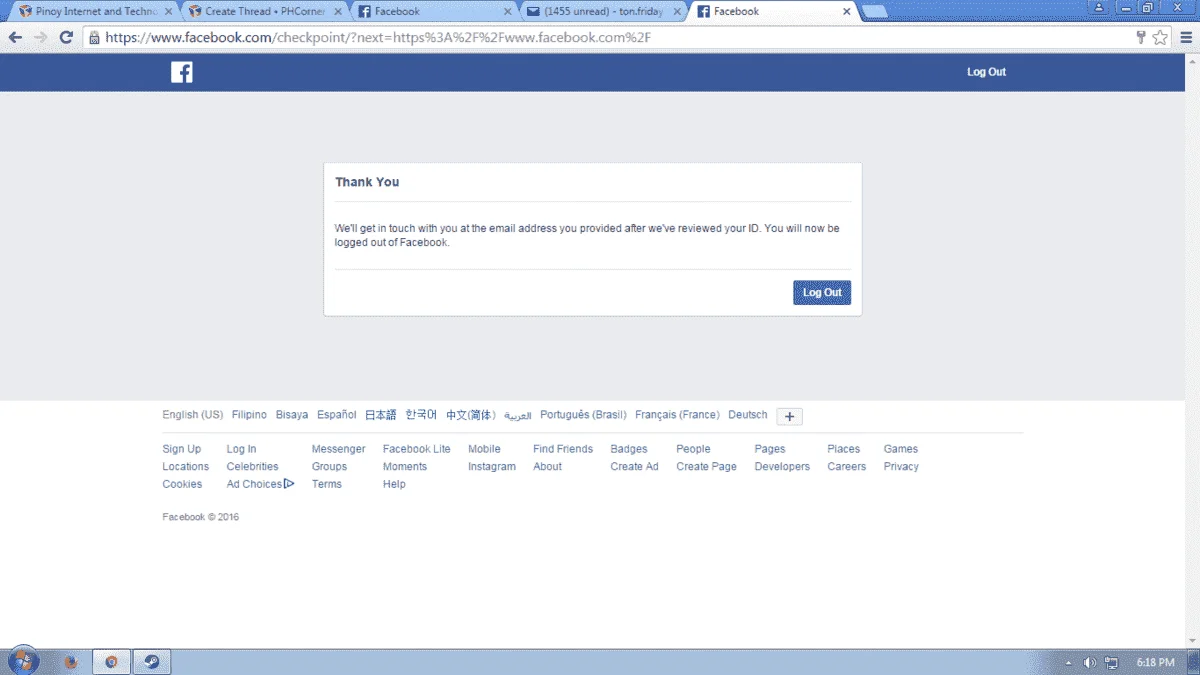The height and width of the screenshot is (675, 1200).
Task: Click the Facebook logo in the blue header
Action: pos(182,72)
